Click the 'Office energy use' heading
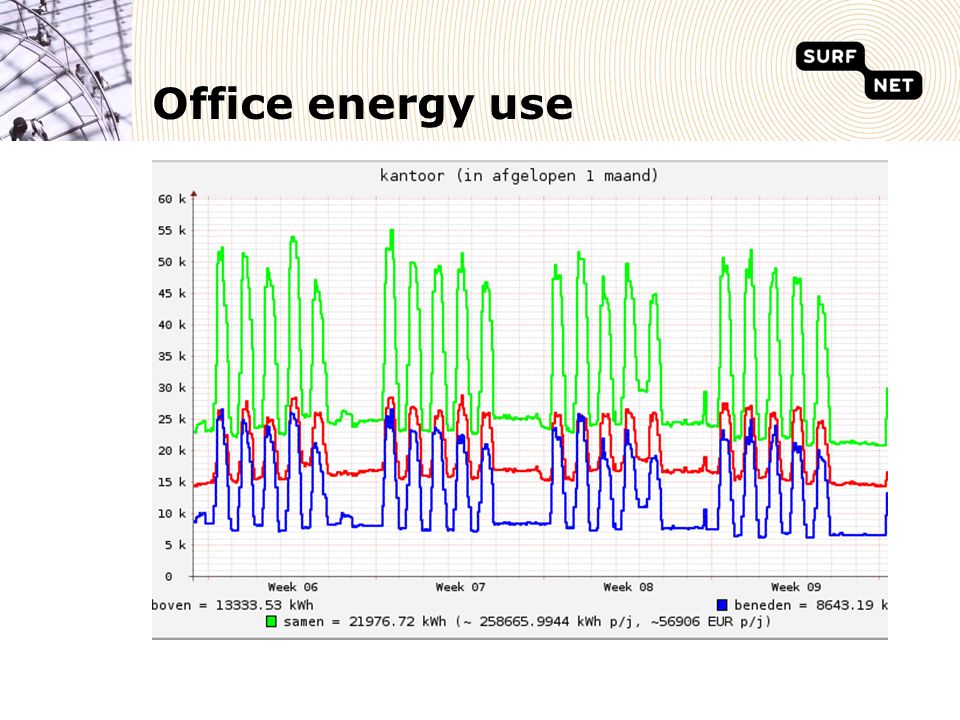Image resolution: width=960 pixels, height=720 pixels. [x=362, y=104]
